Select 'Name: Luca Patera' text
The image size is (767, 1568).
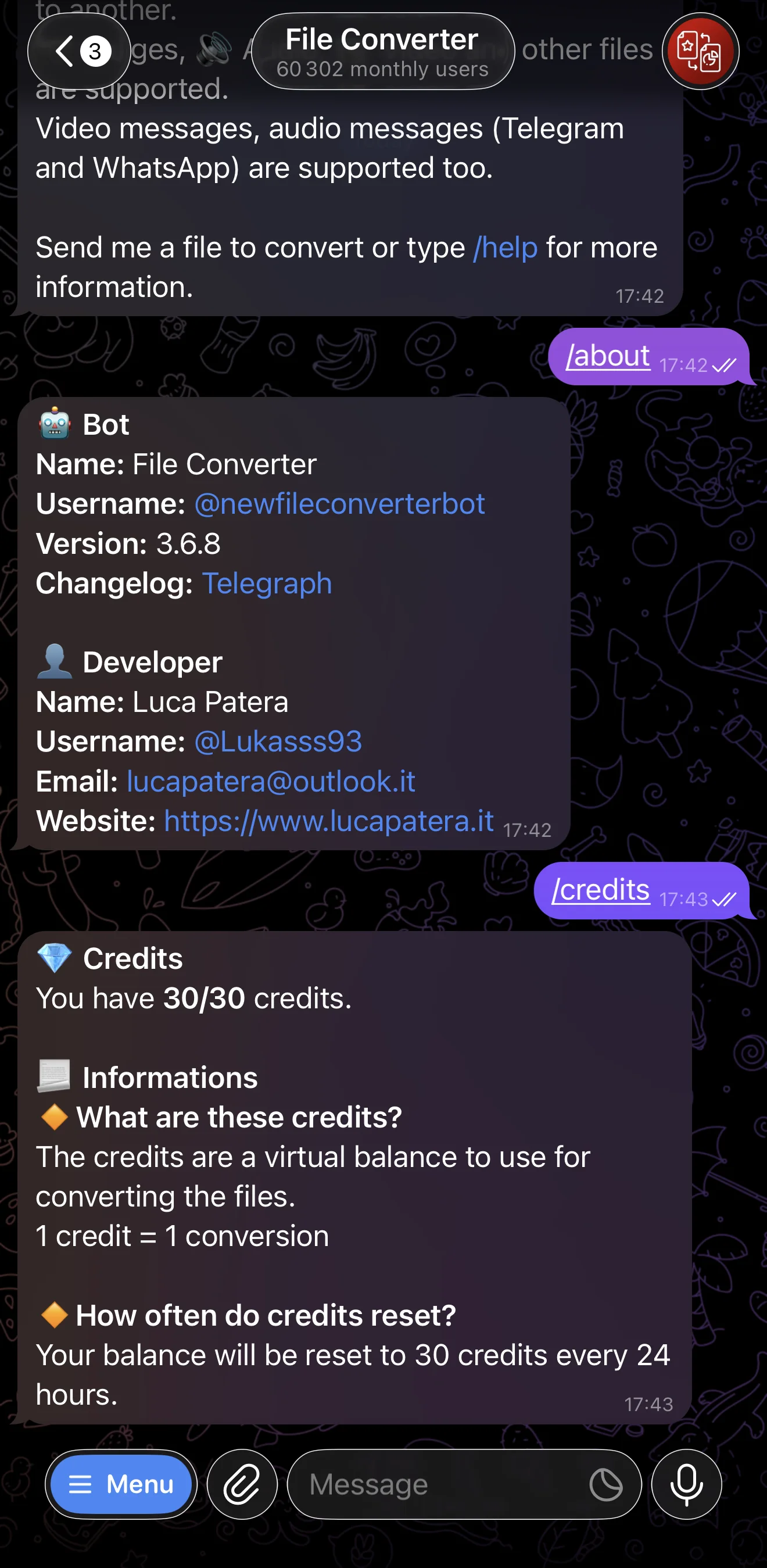click(162, 702)
